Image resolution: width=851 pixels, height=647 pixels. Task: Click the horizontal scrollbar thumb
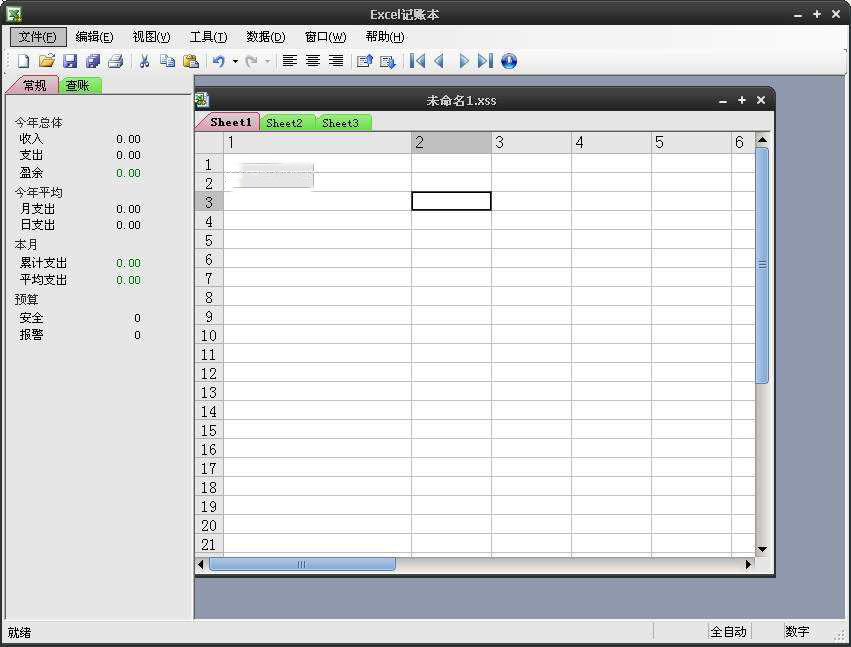[302, 564]
